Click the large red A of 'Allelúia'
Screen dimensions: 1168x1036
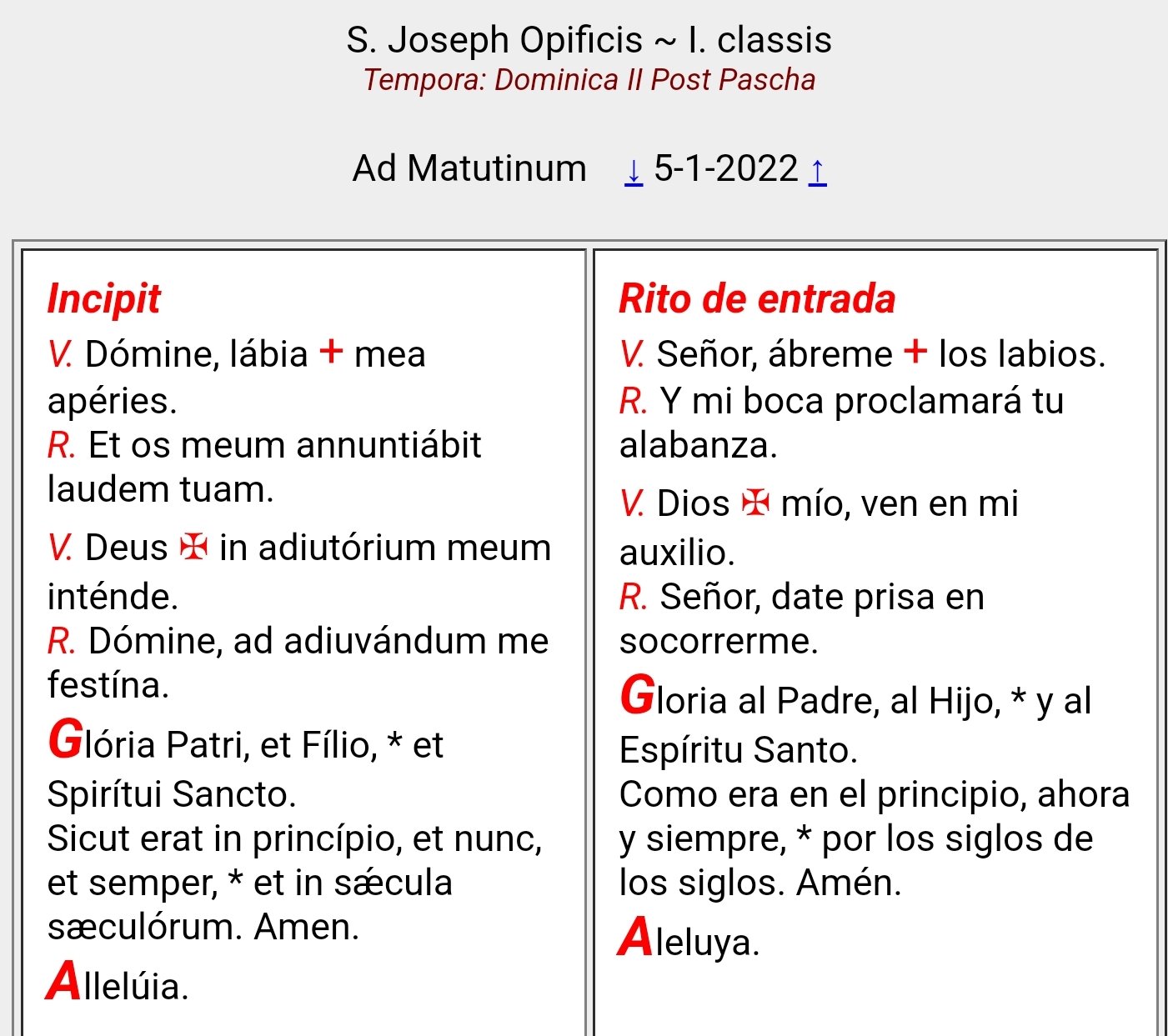coord(63,982)
